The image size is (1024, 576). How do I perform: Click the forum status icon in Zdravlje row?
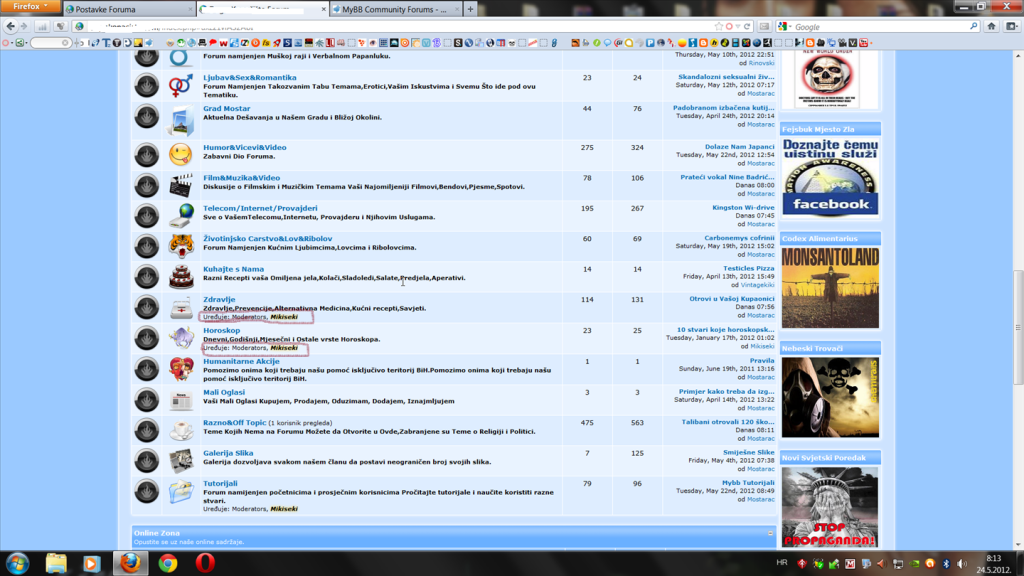[x=147, y=307]
